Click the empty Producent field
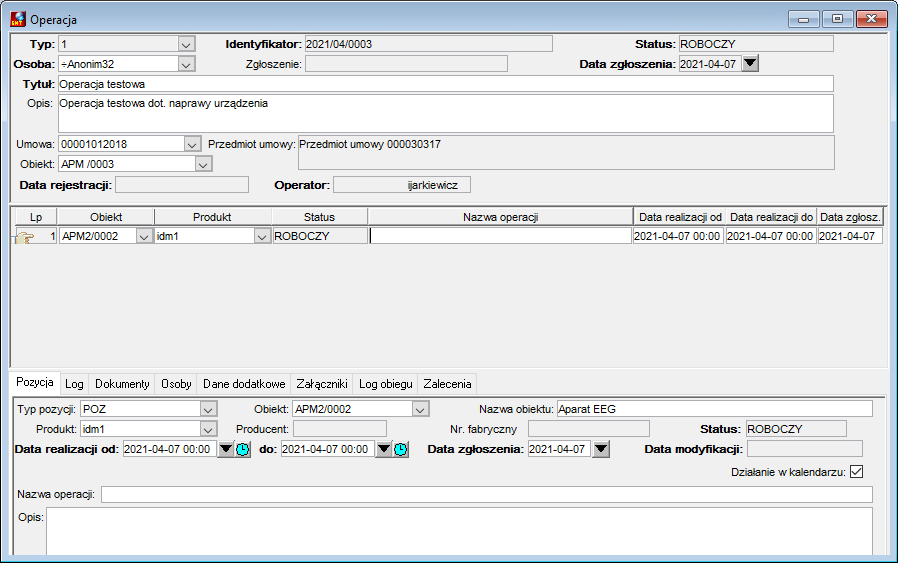 [x=340, y=429]
